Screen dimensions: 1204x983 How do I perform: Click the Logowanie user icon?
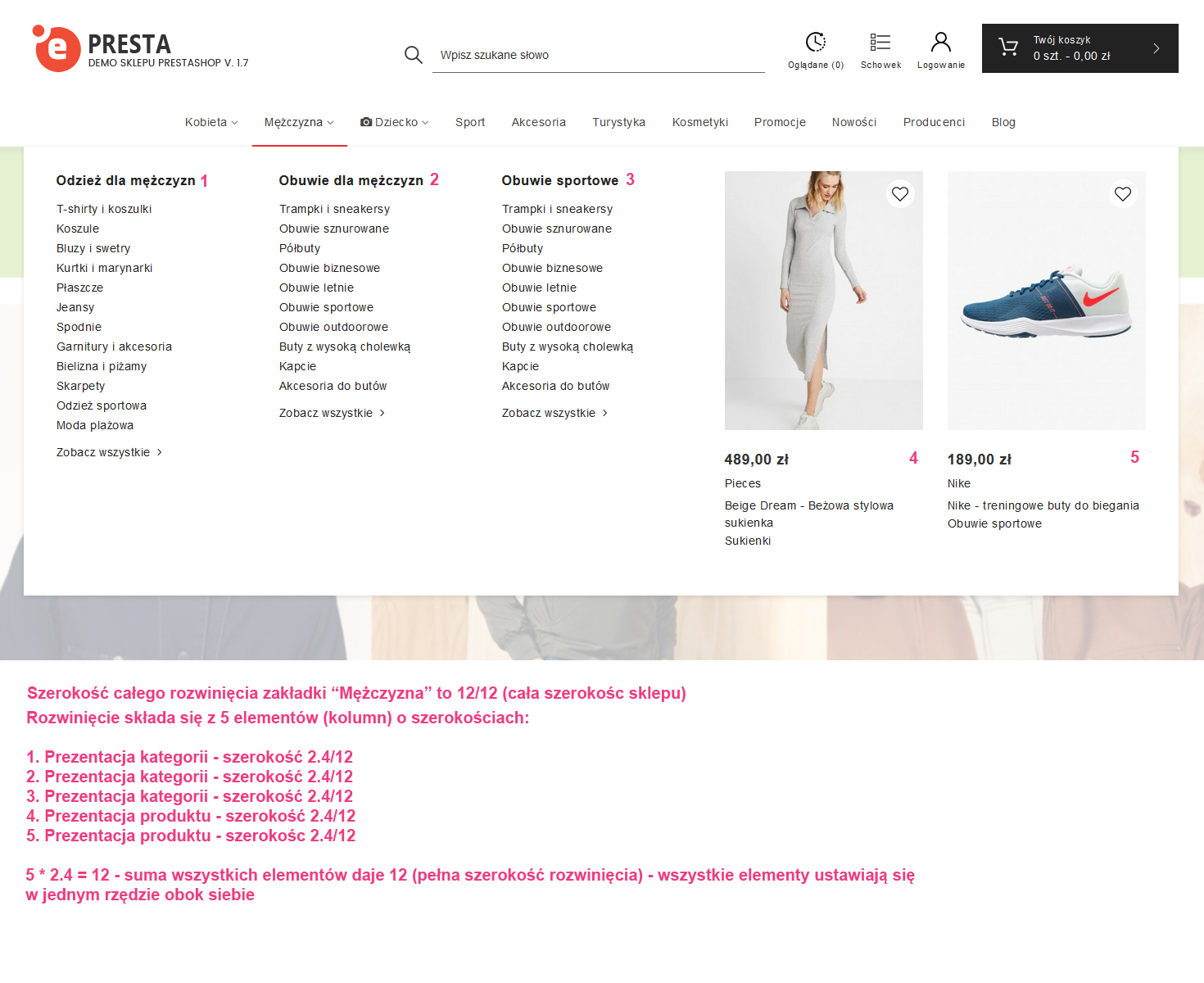[940, 42]
